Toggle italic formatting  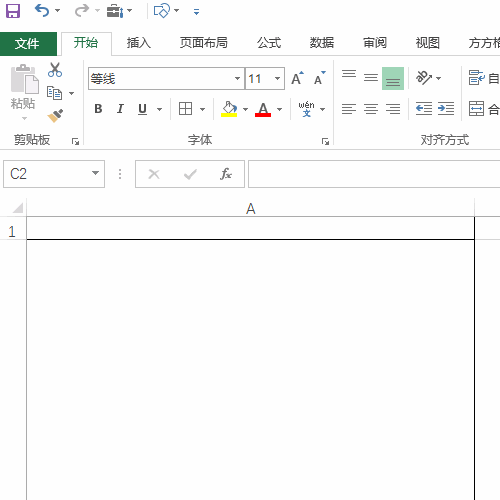click(120, 109)
